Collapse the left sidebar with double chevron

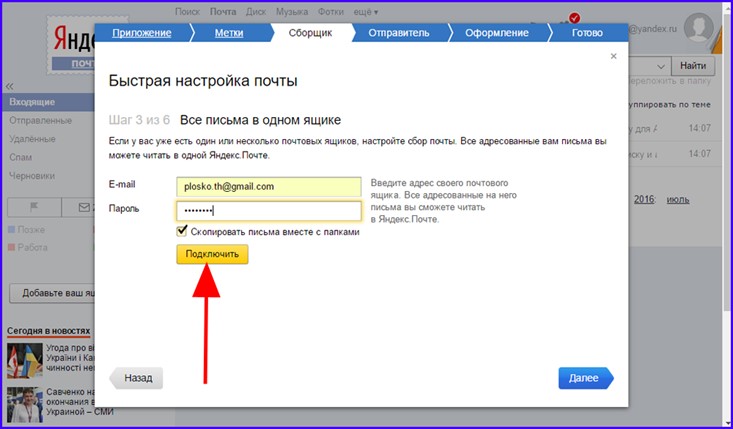pyautogui.click(x=10, y=87)
